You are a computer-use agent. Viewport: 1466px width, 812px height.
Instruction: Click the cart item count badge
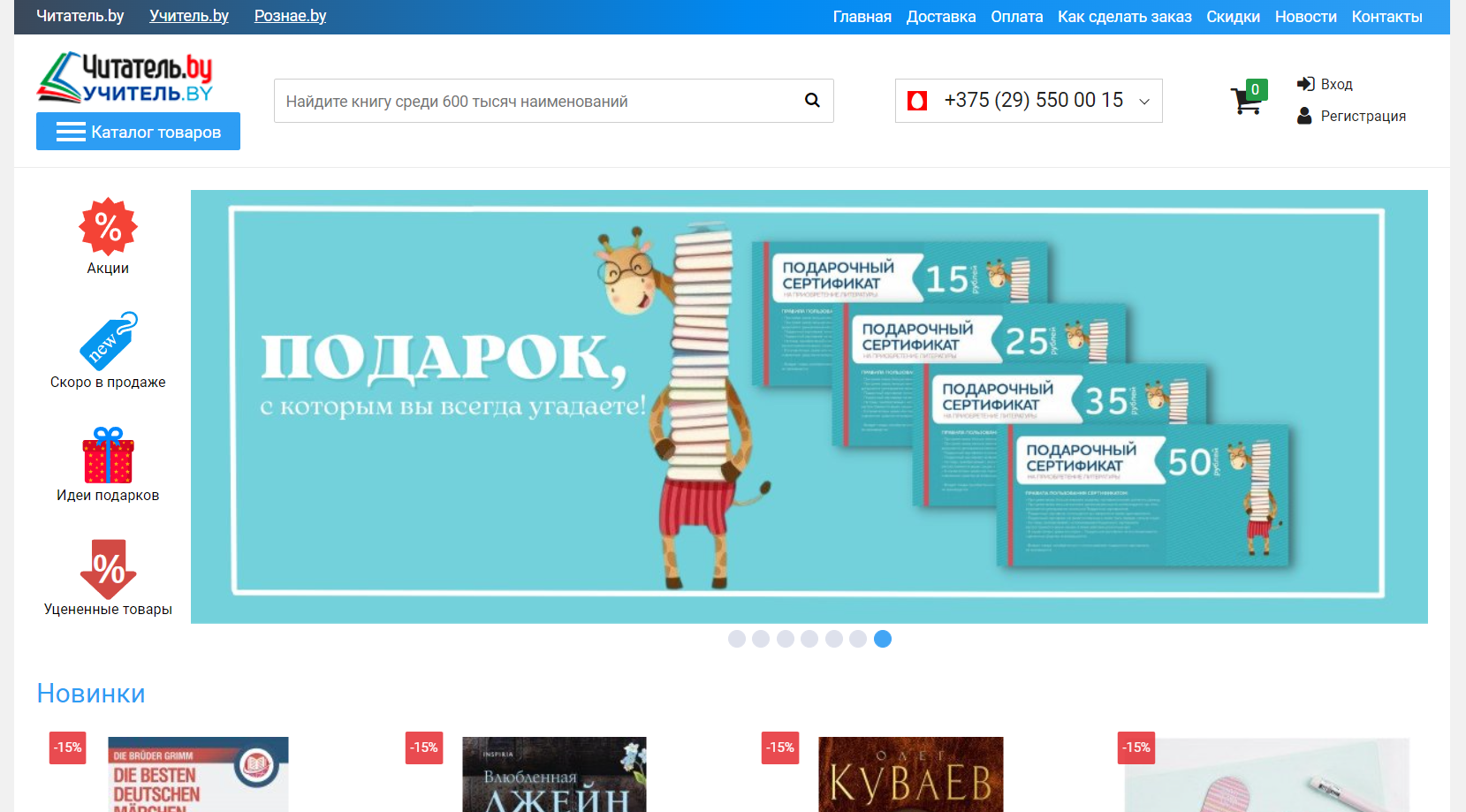1255,89
